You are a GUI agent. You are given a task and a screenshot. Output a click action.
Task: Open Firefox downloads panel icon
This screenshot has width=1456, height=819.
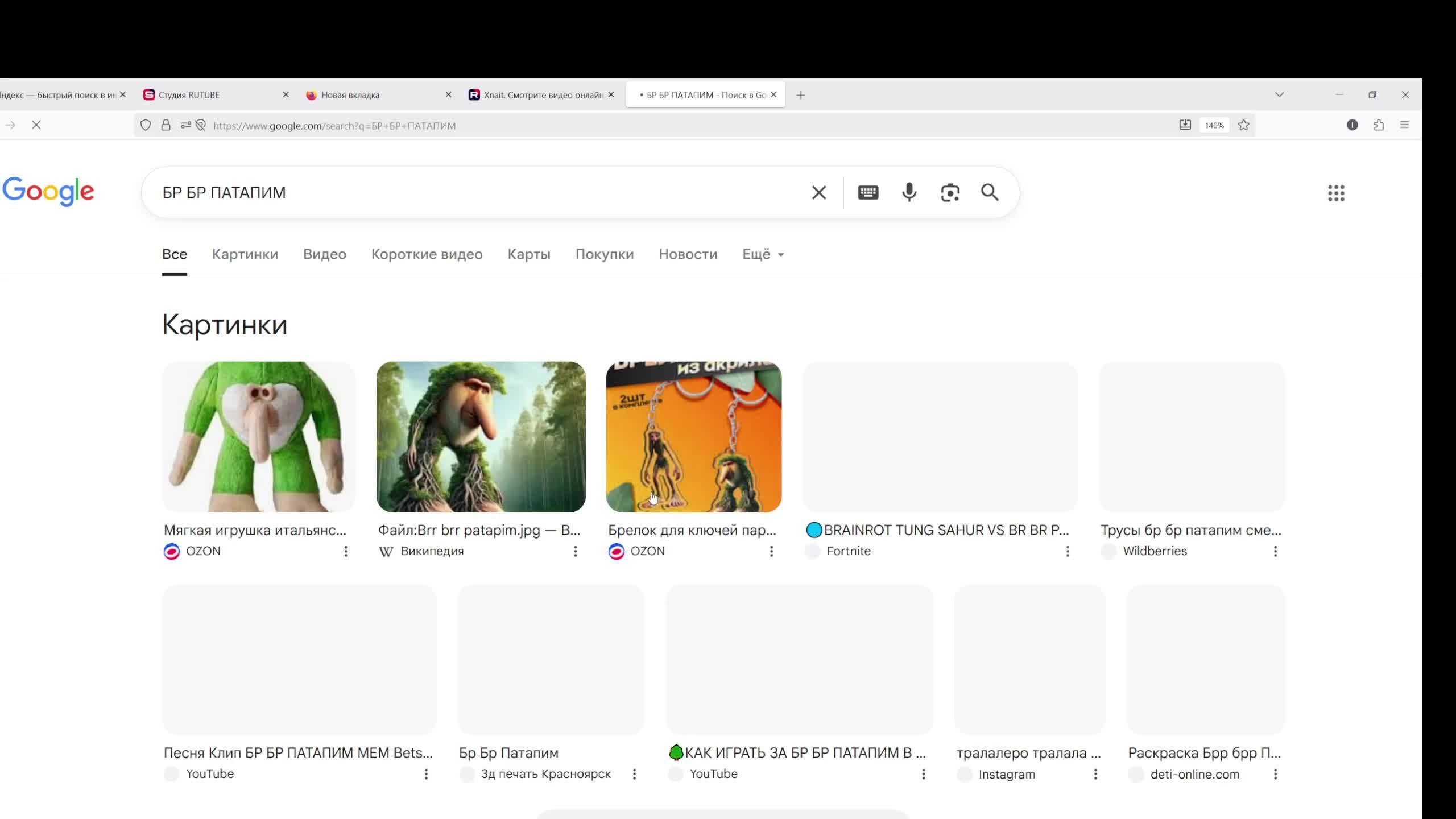pos(1185,125)
